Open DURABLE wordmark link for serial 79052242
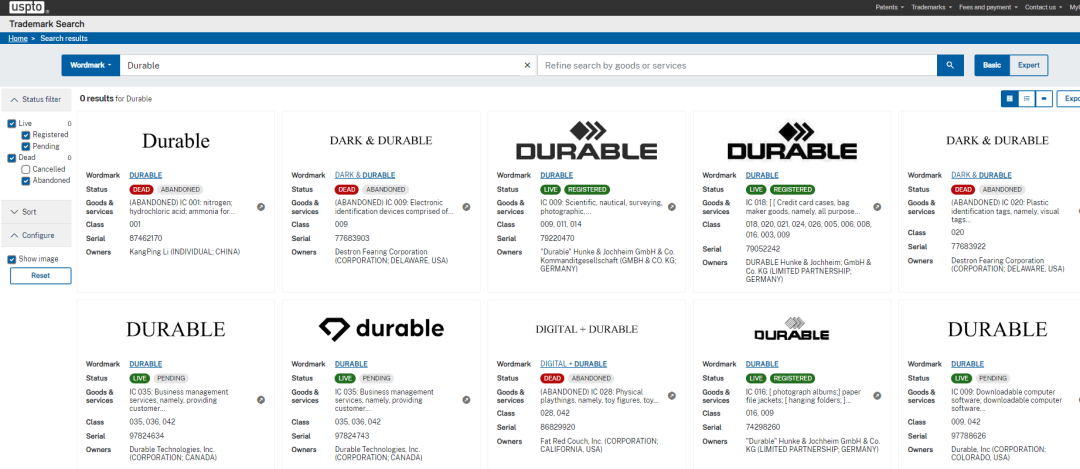1080x469 pixels. click(762, 175)
